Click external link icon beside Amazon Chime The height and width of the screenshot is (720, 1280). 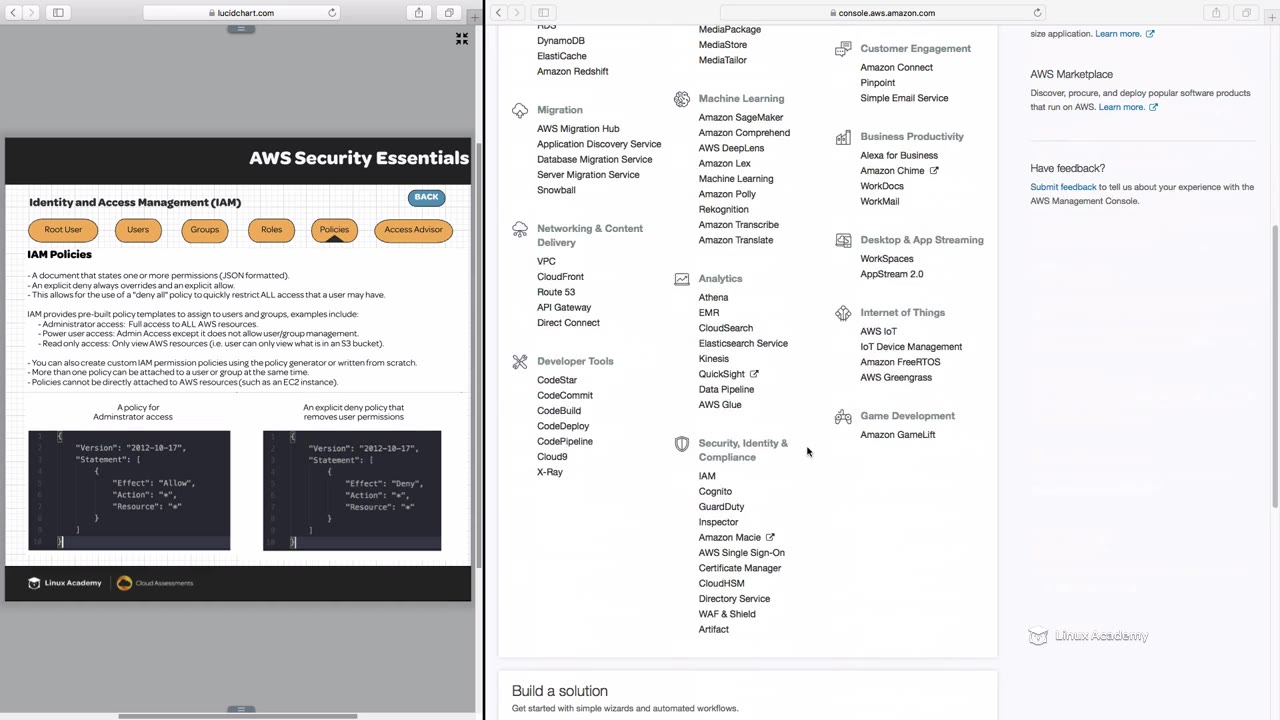(934, 171)
